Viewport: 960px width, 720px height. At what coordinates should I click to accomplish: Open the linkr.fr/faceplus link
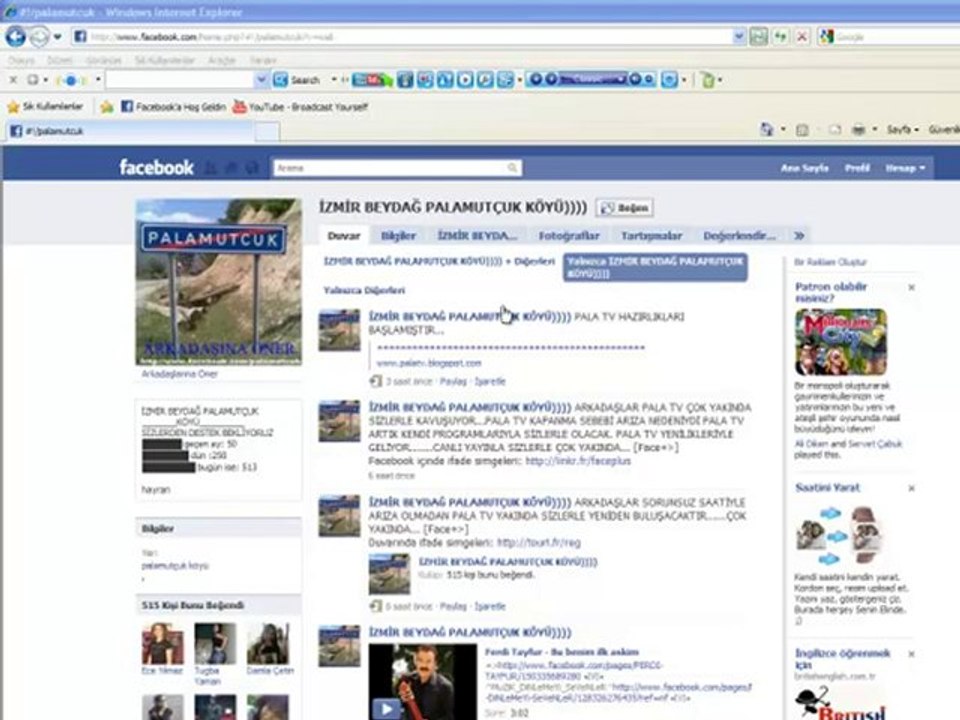(x=578, y=461)
